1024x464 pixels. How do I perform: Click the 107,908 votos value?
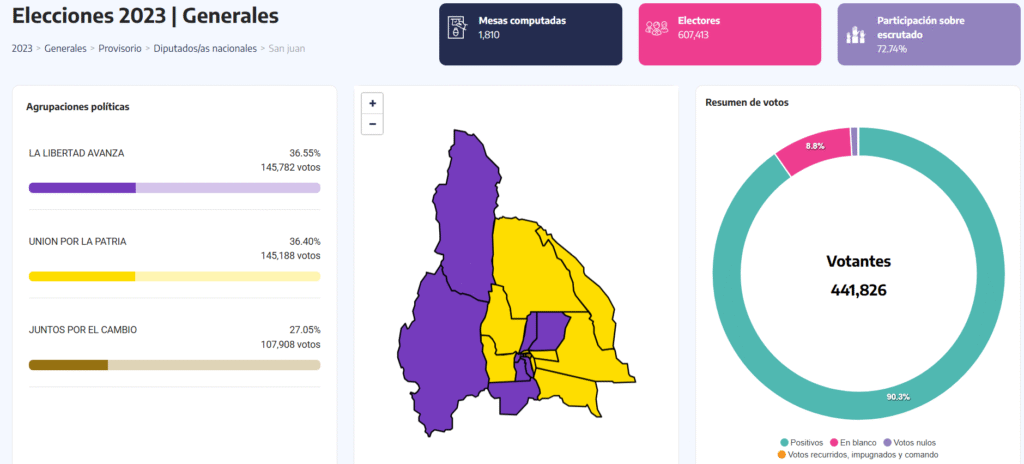291,344
